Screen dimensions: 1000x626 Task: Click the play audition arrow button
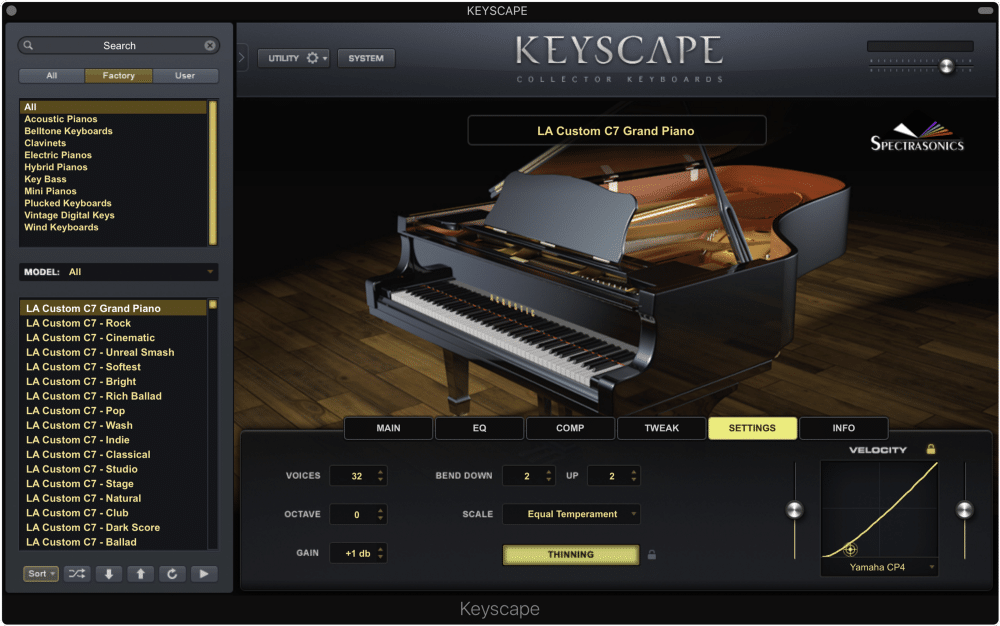coord(204,574)
